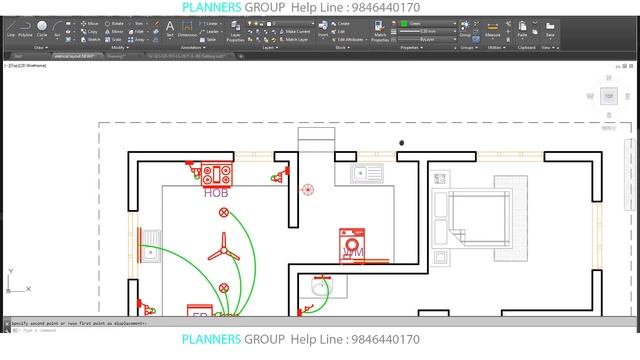Select the Line drawing tool
This screenshot has height=360, width=640.
click(x=11, y=29)
